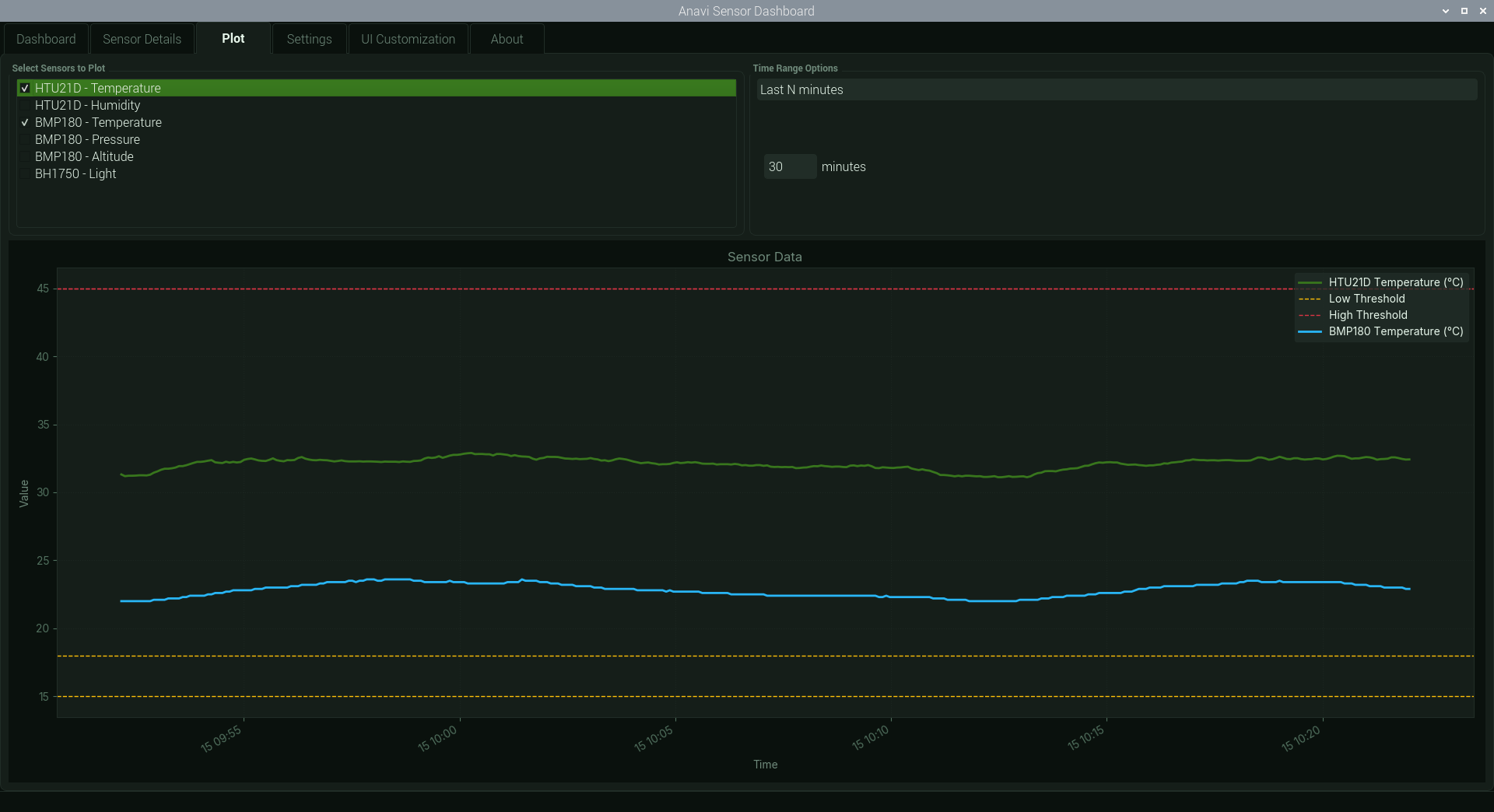The image size is (1494, 812).
Task: Open the About tab
Action: [507, 39]
